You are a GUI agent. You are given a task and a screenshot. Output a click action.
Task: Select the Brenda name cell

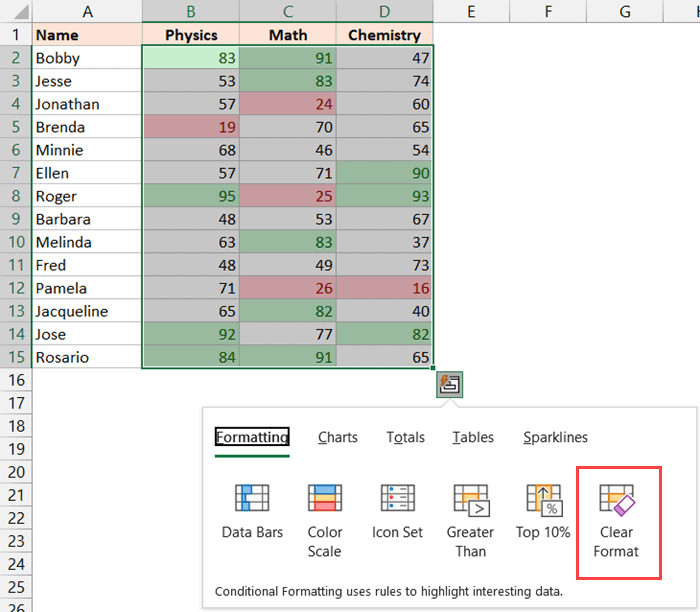click(x=87, y=127)
